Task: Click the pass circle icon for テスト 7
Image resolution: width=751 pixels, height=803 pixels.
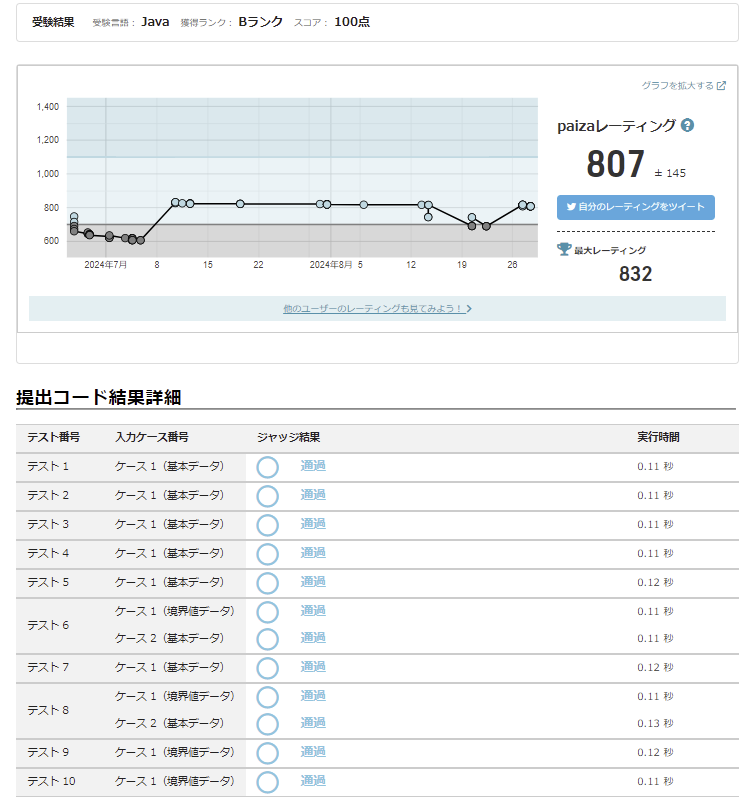Action: [x=267, y=668]
